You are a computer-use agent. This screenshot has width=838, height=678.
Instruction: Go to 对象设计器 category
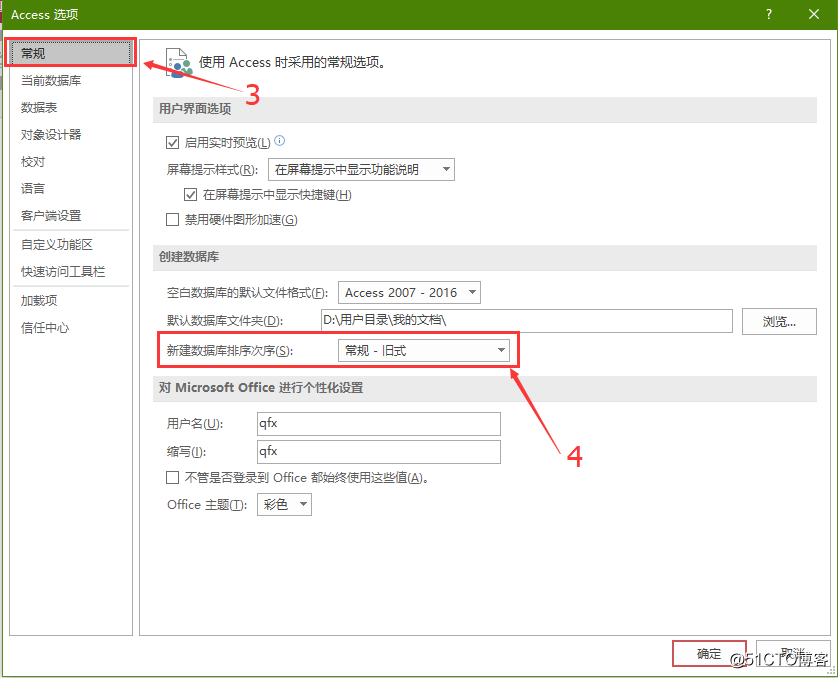point(71,135)
